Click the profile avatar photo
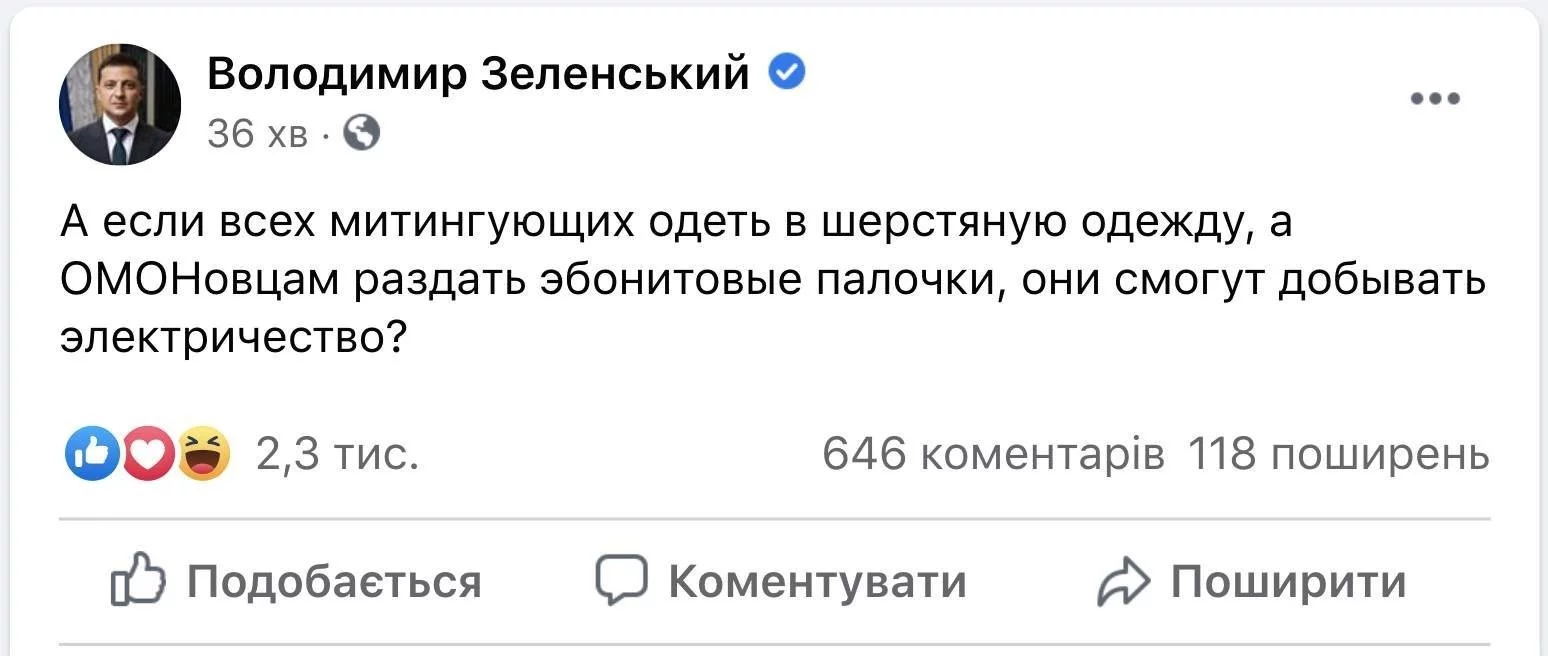The width and height of the screenshot is (1548, 656). tap(120, 105)
